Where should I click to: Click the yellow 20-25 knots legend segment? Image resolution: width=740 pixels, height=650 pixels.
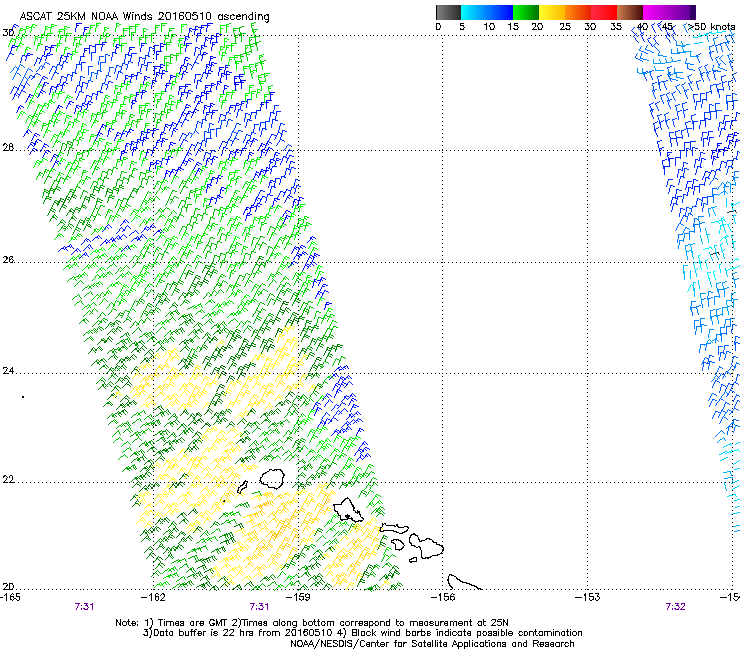coord(552,12)
